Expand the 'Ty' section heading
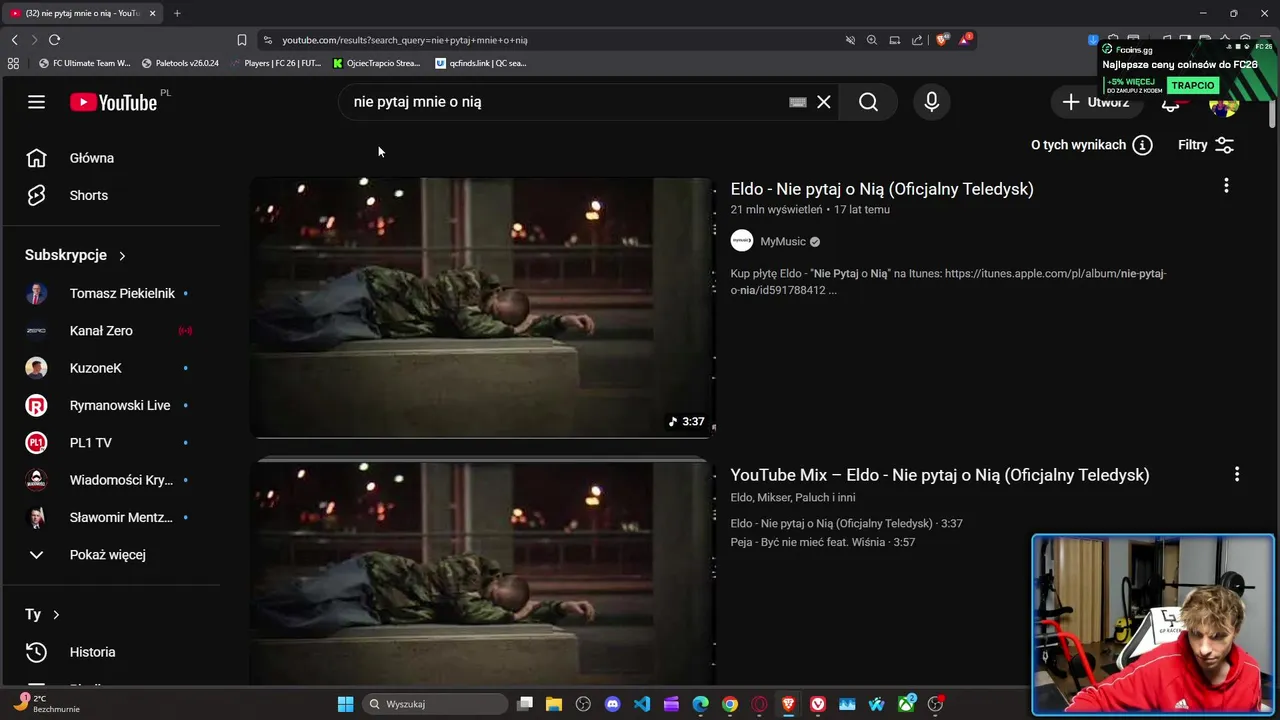This screenshot has width=1280, height=720. [42, 614]
